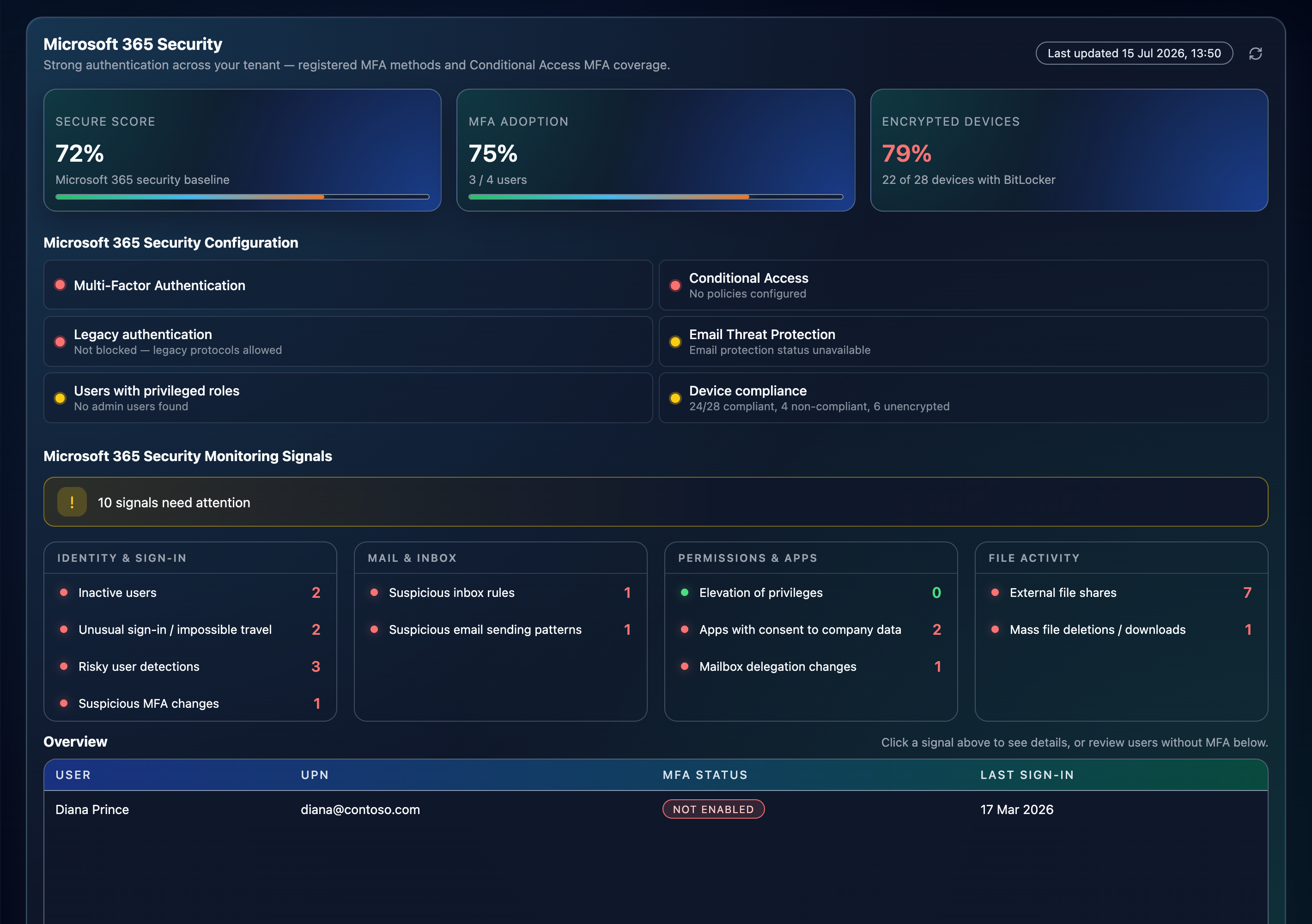Click the count 3 for Risky user detections
Viewport: 1312px width, 924px height.
click(316, 666)
